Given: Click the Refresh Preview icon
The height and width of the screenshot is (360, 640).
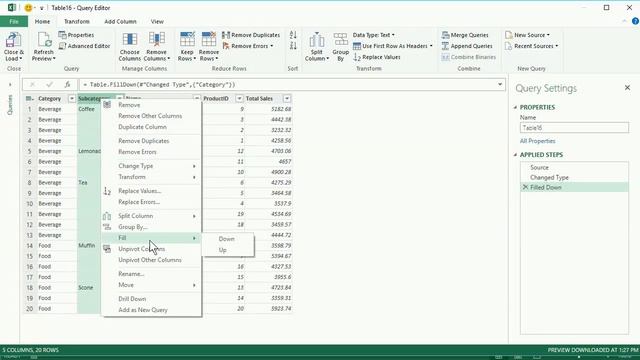Looking at the screenshot, I should 44,40.
